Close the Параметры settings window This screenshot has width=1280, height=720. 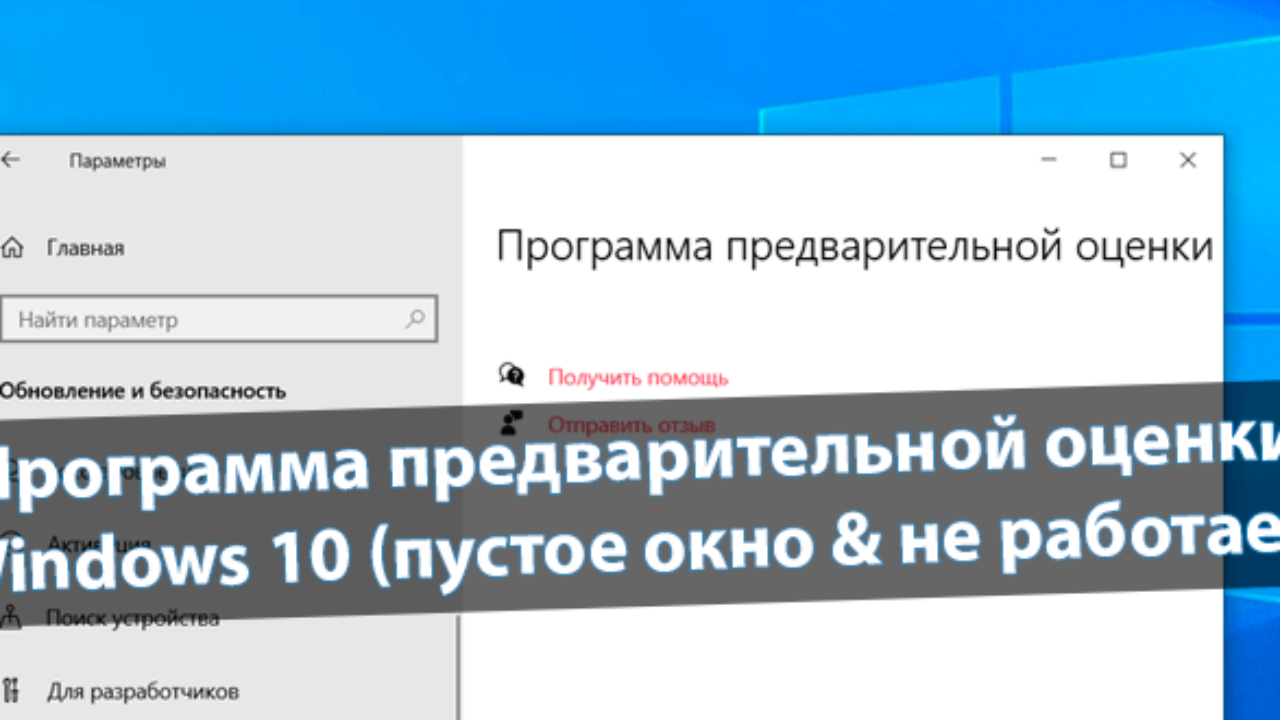(1188, 160)
